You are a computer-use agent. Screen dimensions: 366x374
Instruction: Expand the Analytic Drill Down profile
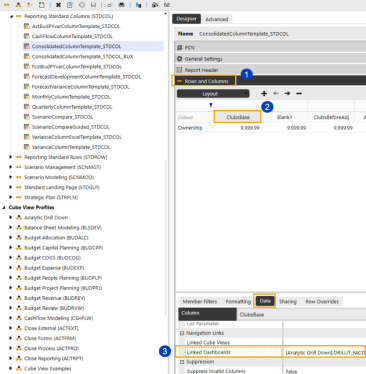[11, 217]
